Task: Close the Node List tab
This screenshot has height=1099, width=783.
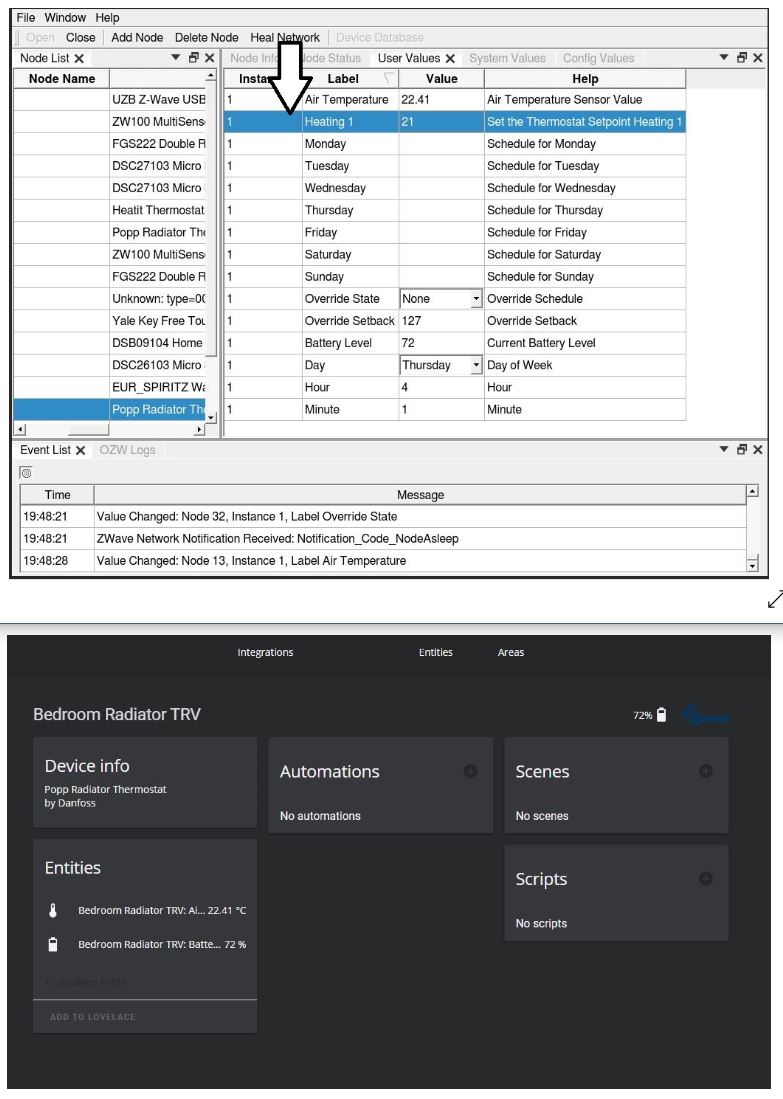Action: point(79,59)
